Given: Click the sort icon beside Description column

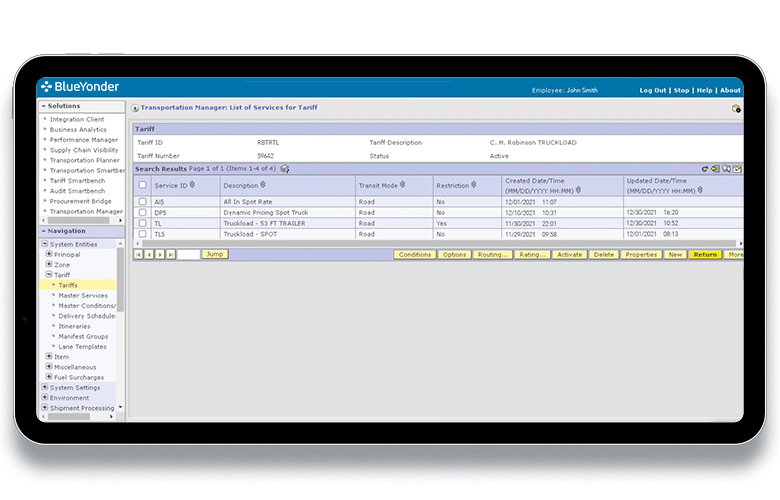Looking at the screenshot, I should 263,185.
